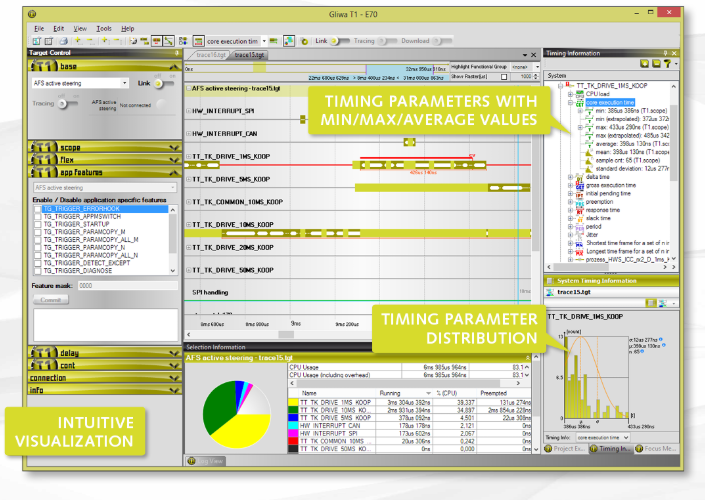Screen dimensions: 705x500
Task: Open the Edit menu
Action: click(58, 28)
